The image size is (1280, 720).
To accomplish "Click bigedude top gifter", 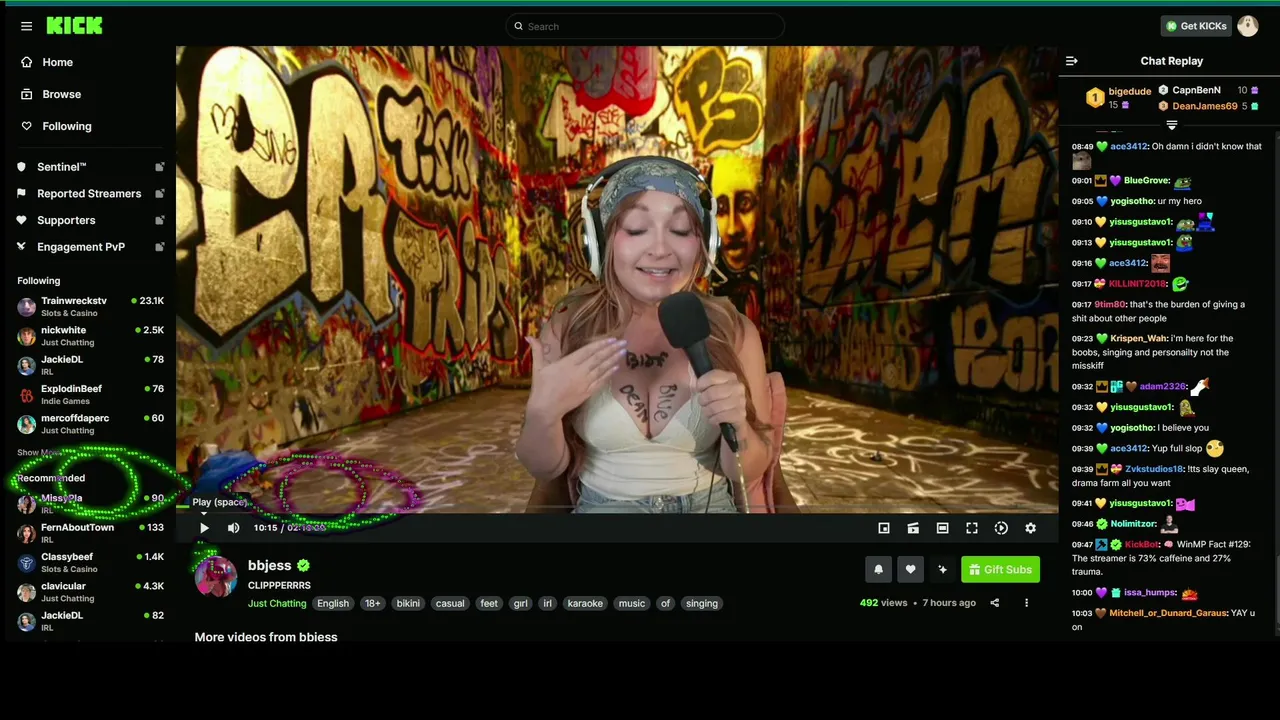I will [1129, 91].
